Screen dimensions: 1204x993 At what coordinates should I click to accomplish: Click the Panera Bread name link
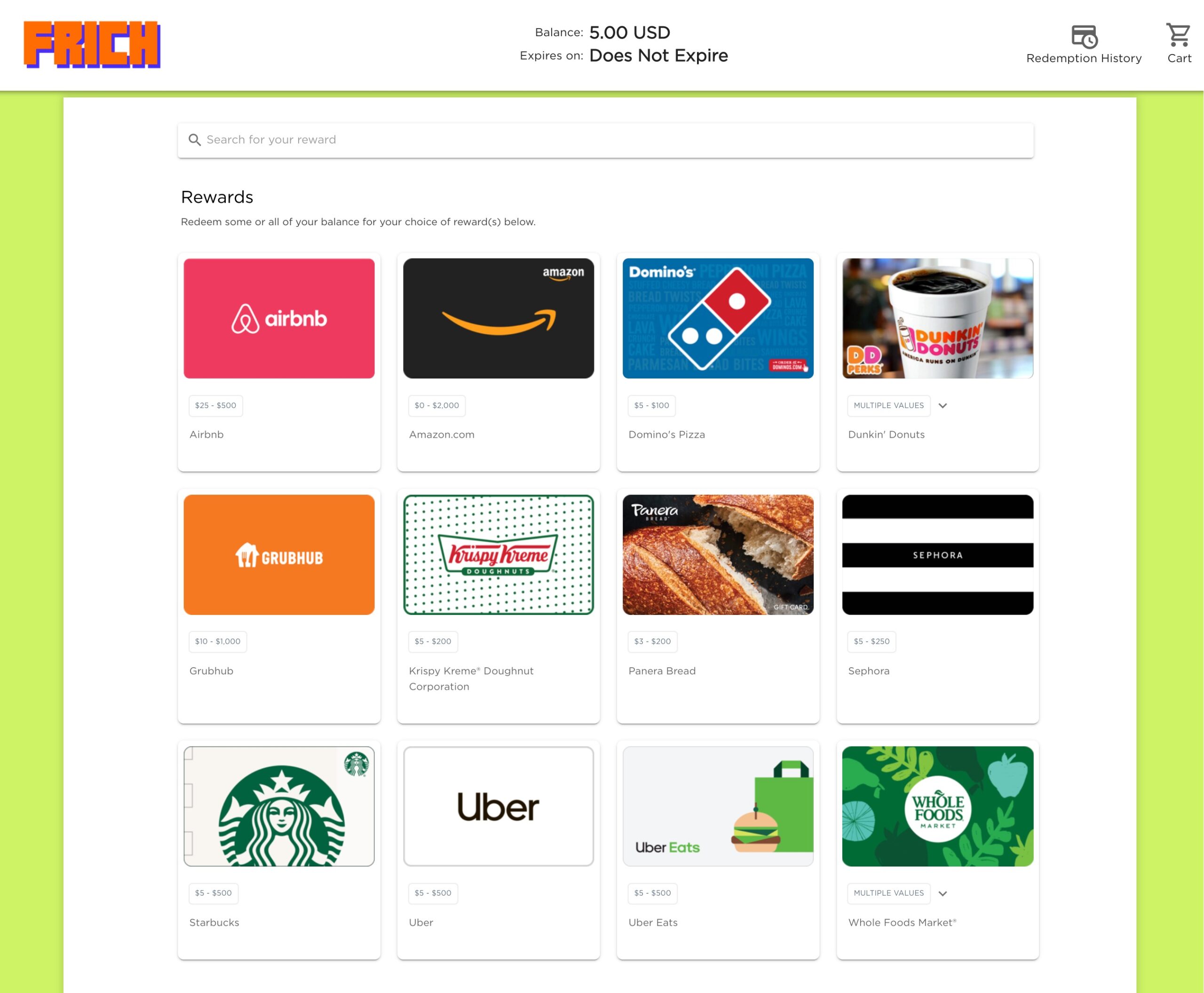(x=662, y=671)
